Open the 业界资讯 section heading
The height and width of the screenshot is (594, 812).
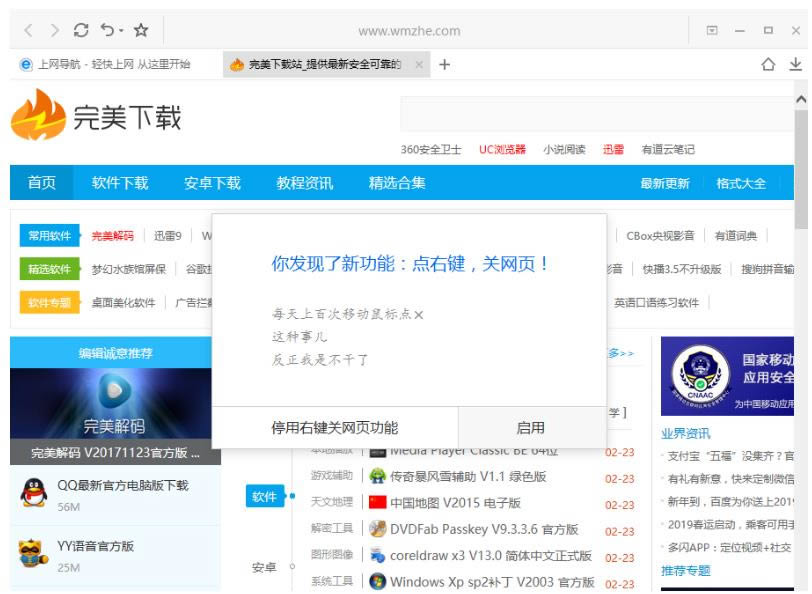[x=686, y=433]
